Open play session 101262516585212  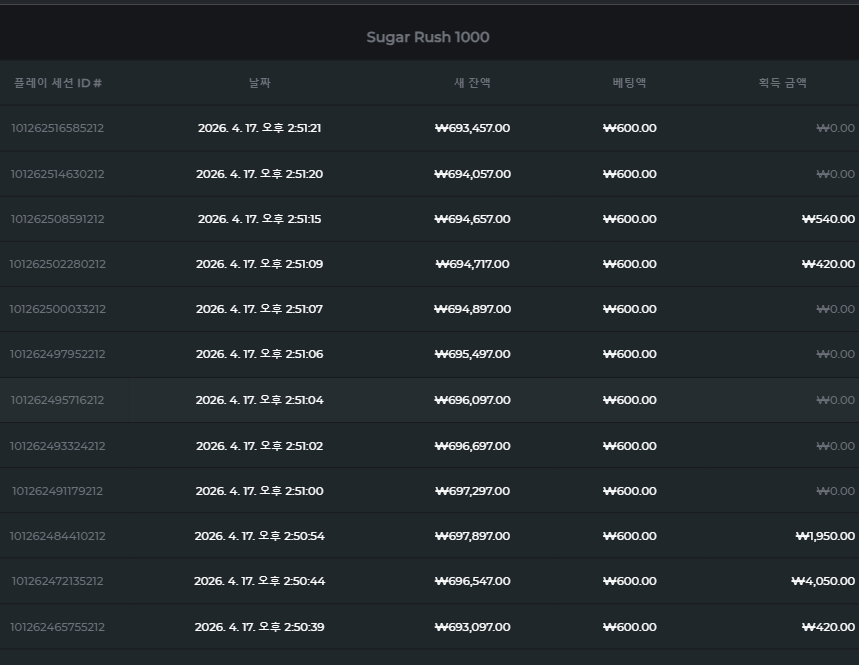58,128
